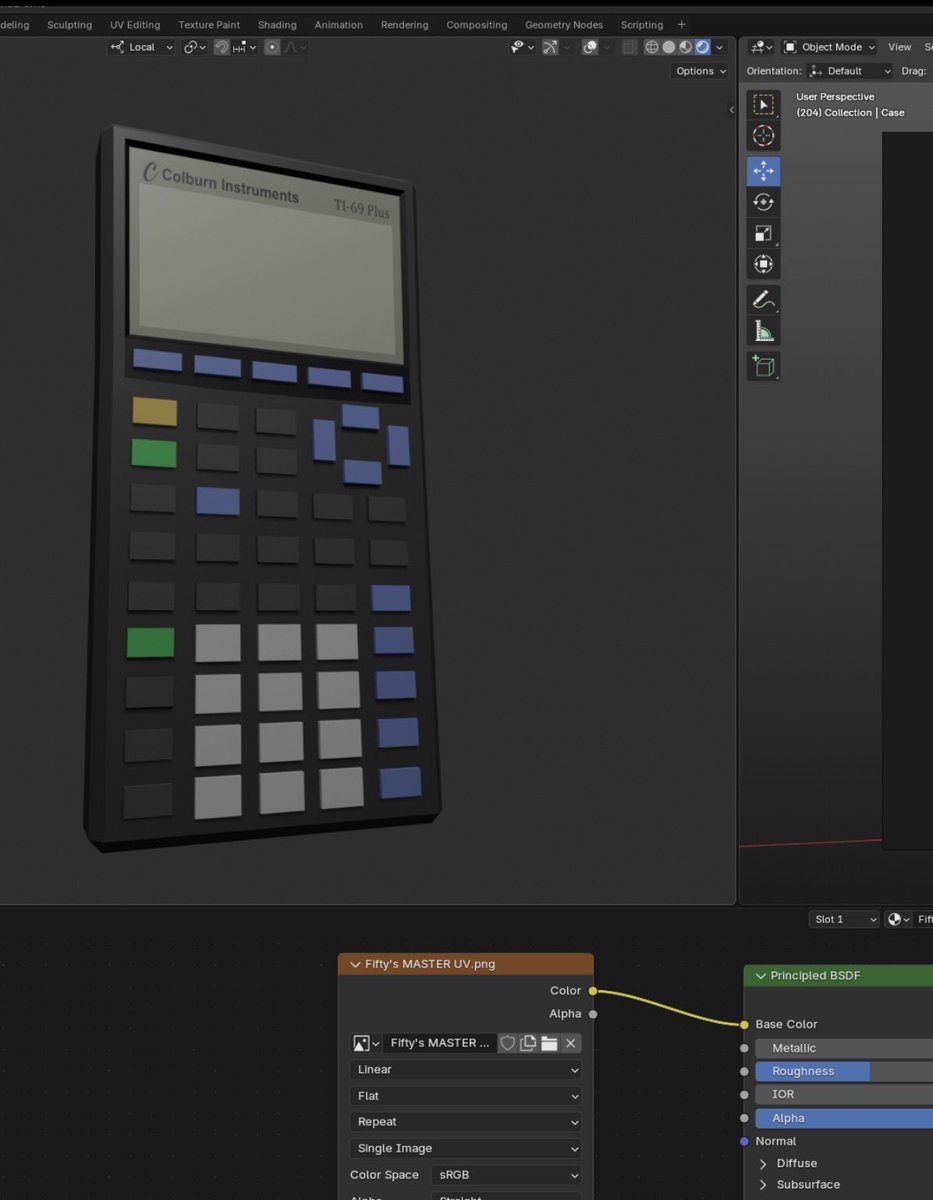Select the Transform tool
The width and height of the screenshot is (933, 1200).
pyautogui.click(x=763, y=265)
